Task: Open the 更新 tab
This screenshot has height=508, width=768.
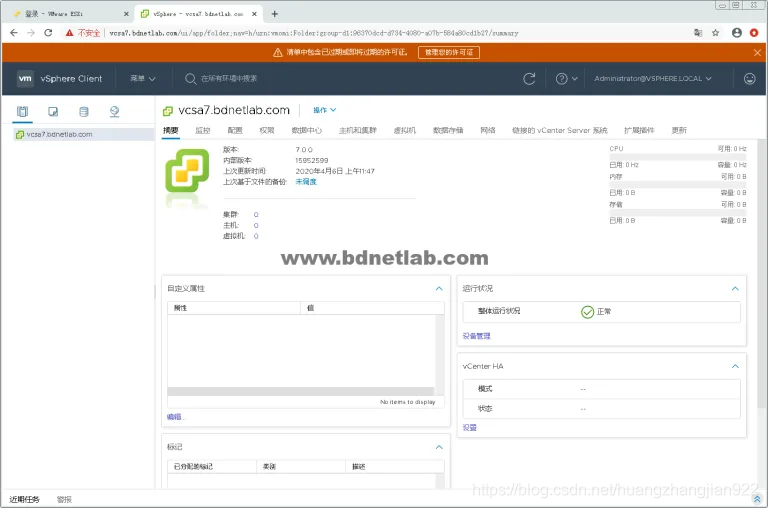Action: click(679, 130)
